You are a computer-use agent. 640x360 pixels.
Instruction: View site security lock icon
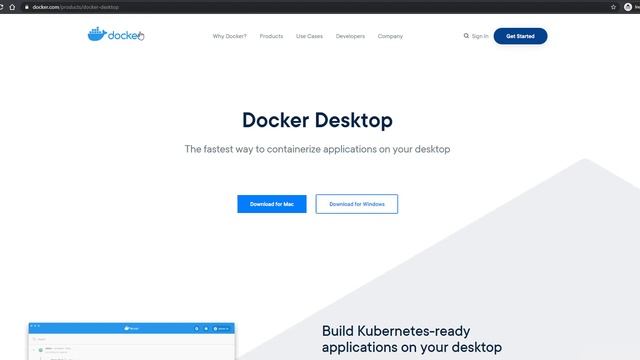(27, 7)
